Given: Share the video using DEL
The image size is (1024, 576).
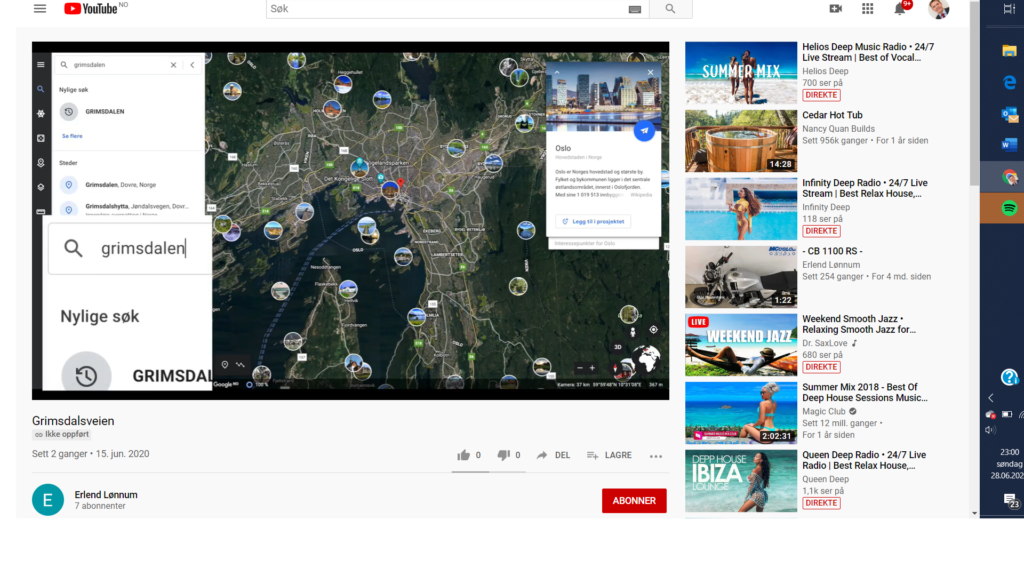Looking at the screenshot, I should (x=553, y=455).
